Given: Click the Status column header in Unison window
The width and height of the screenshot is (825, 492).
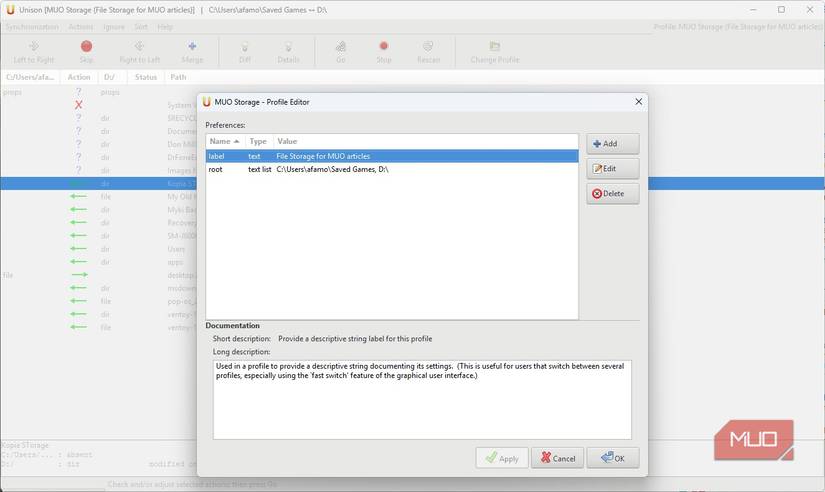Looking at the screenshot, I should (x=146, y=77).
